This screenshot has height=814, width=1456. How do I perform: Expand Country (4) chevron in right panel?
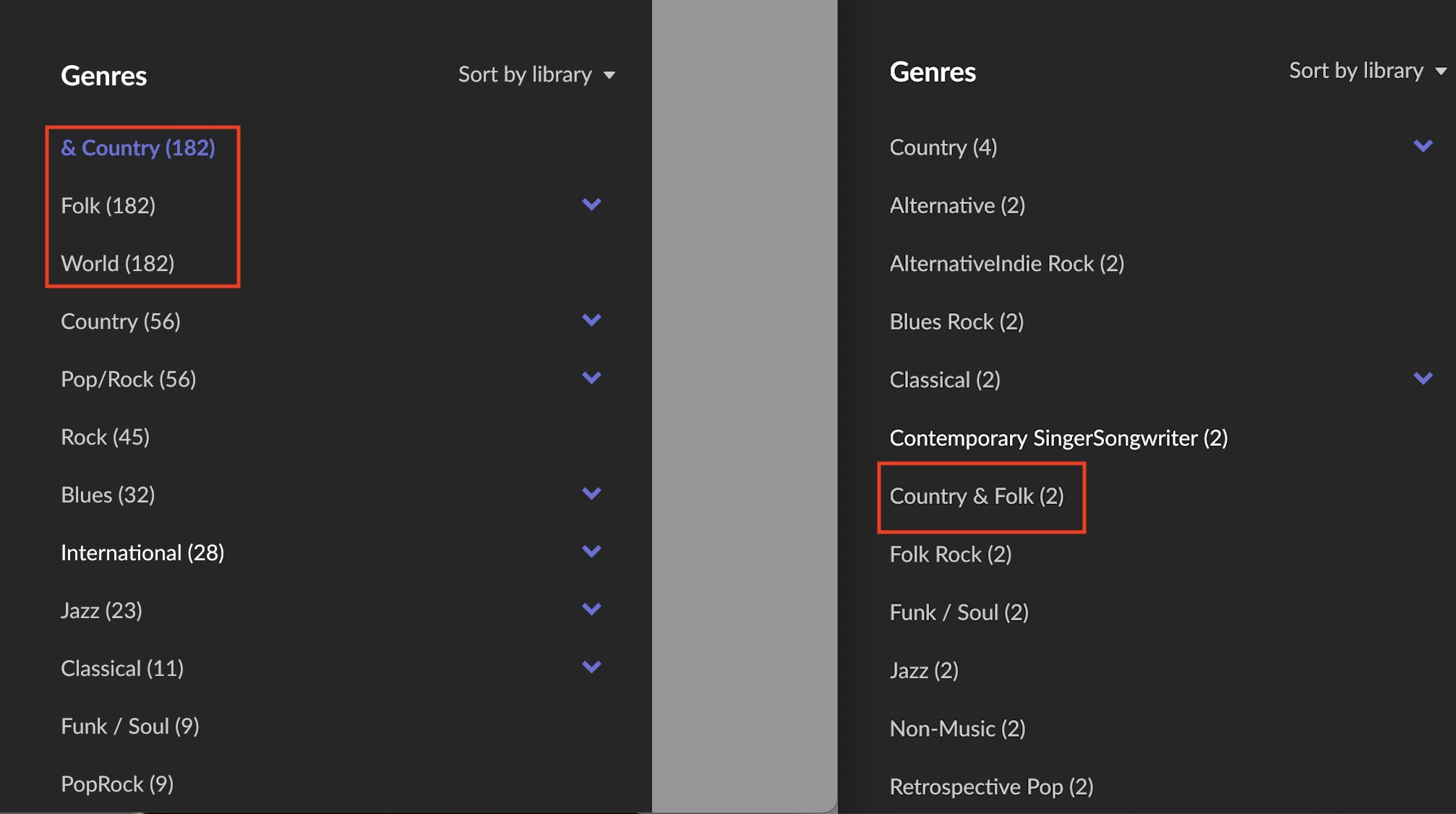[x=1423, y=147]
